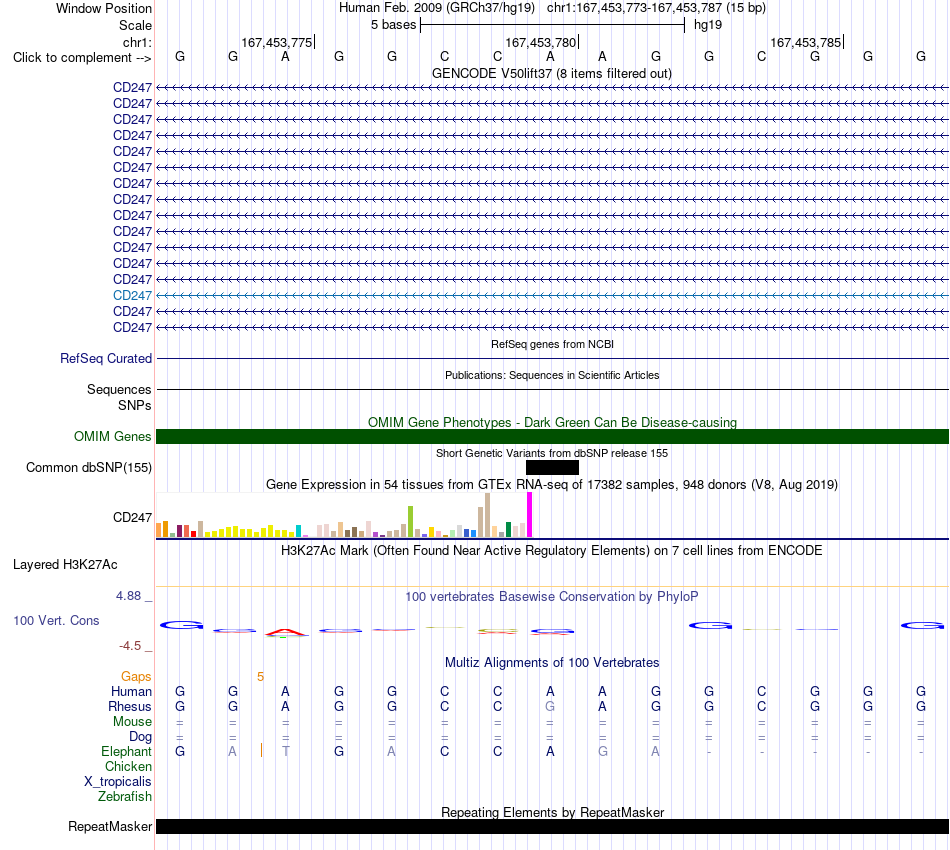Open the GENCODE V50lift37 track title
The image size is (950, 850).
(551, 73)
